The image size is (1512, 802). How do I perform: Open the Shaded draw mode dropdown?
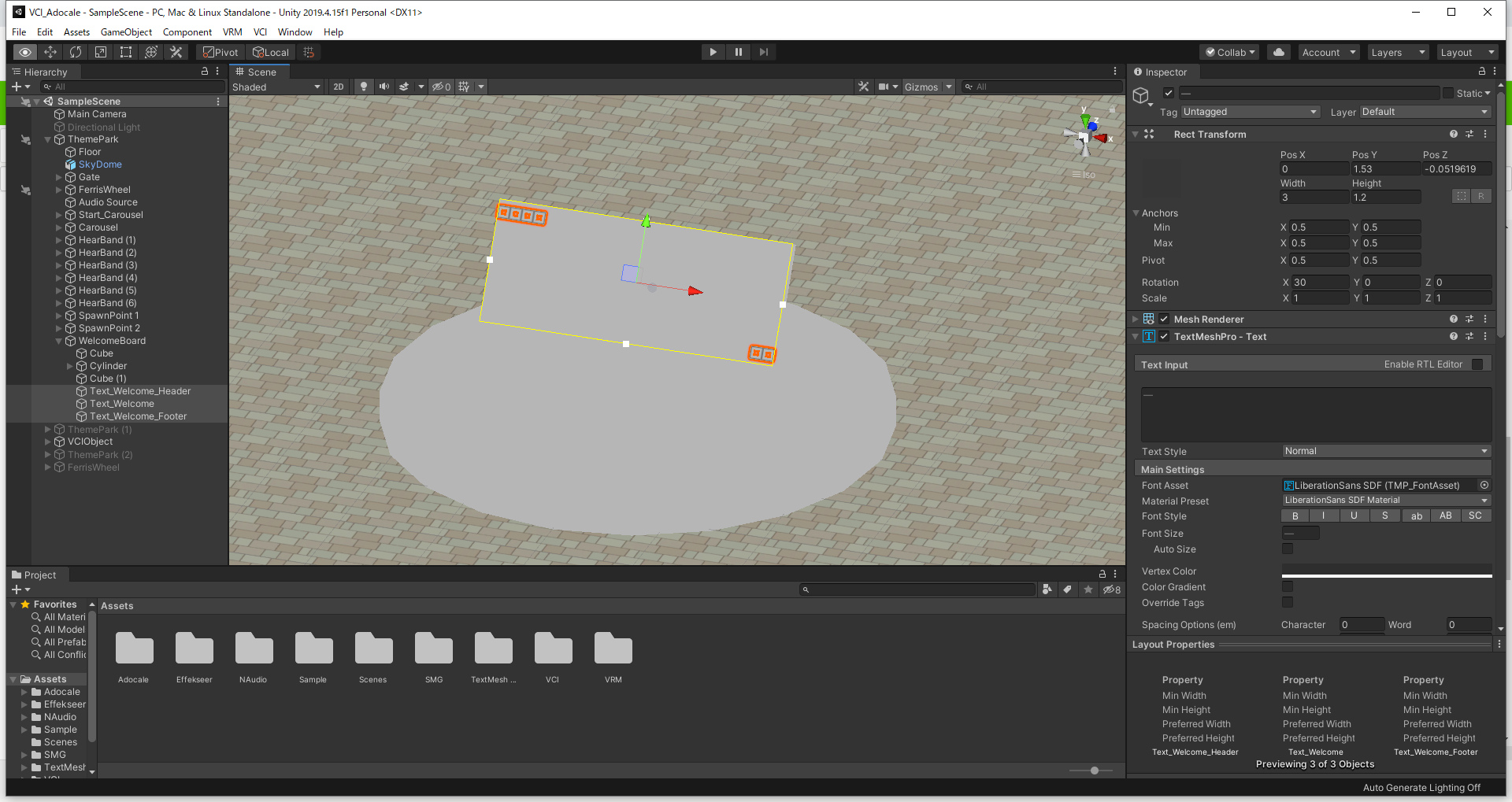click(276, 87)
